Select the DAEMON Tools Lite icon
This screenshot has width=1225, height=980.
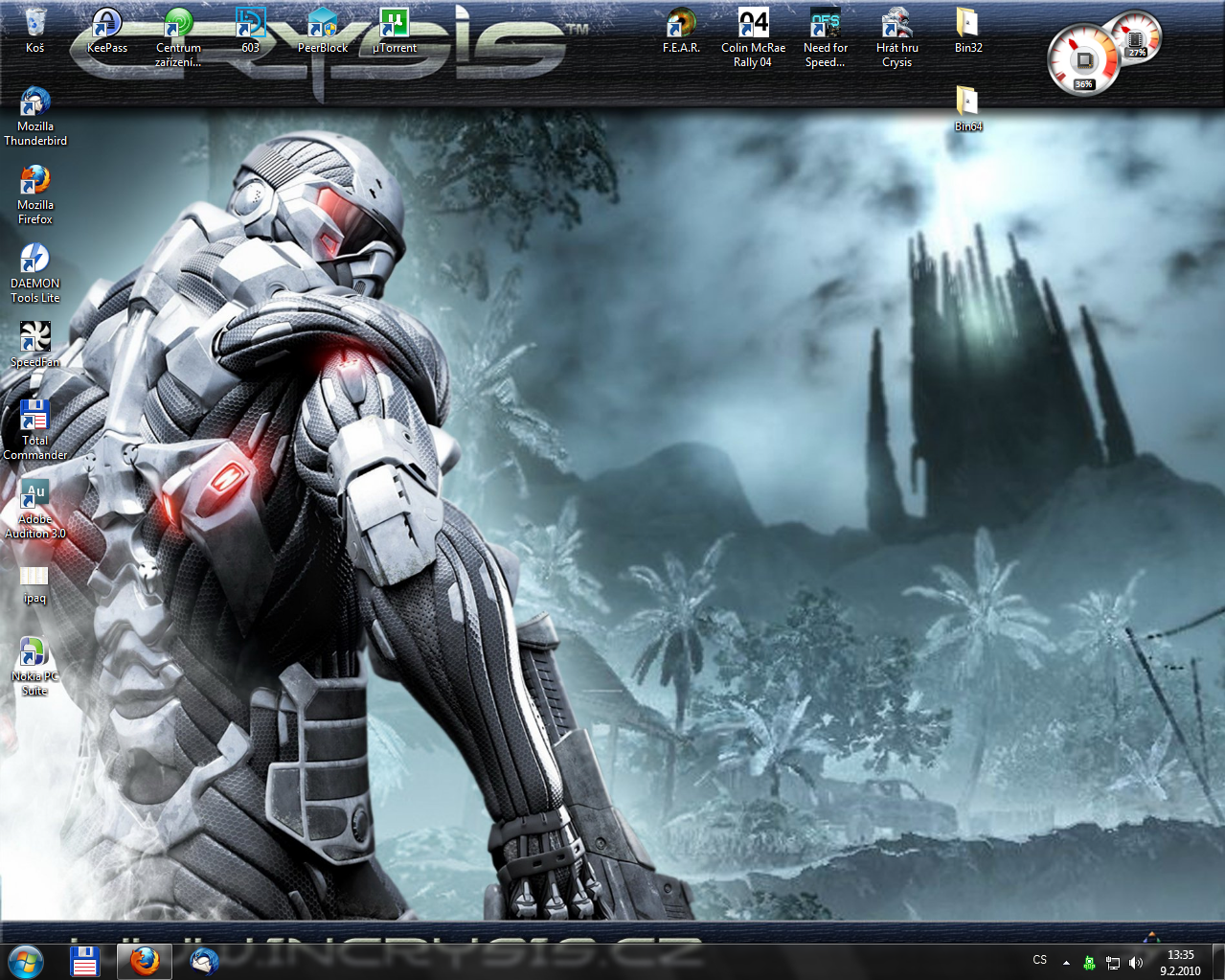click(35, 259)
